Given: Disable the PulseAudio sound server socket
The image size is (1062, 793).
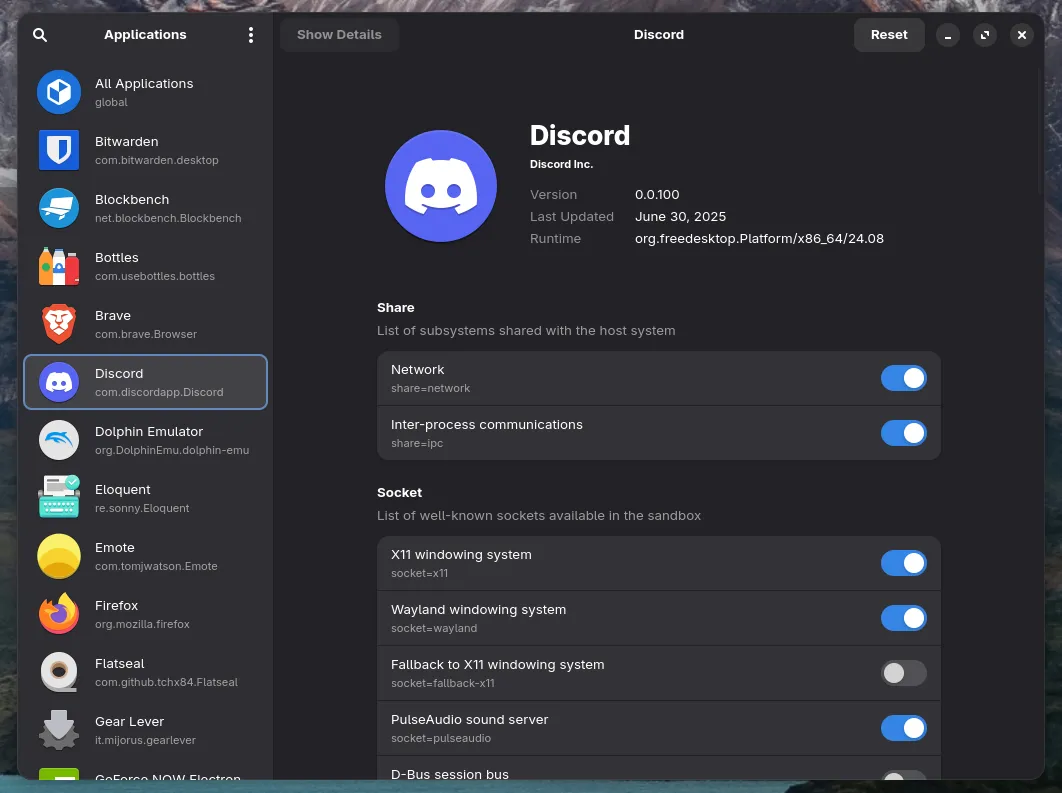Looking at the screenshot, I should [x=903, y=728].
